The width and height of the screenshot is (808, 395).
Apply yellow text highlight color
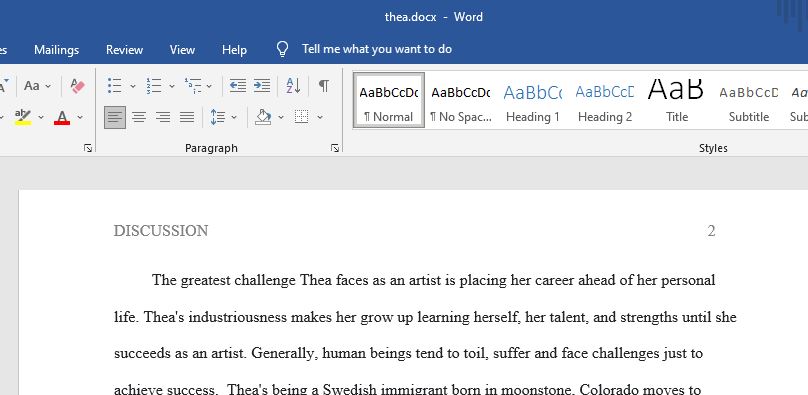pyautogui.click(x=23, y=117)
